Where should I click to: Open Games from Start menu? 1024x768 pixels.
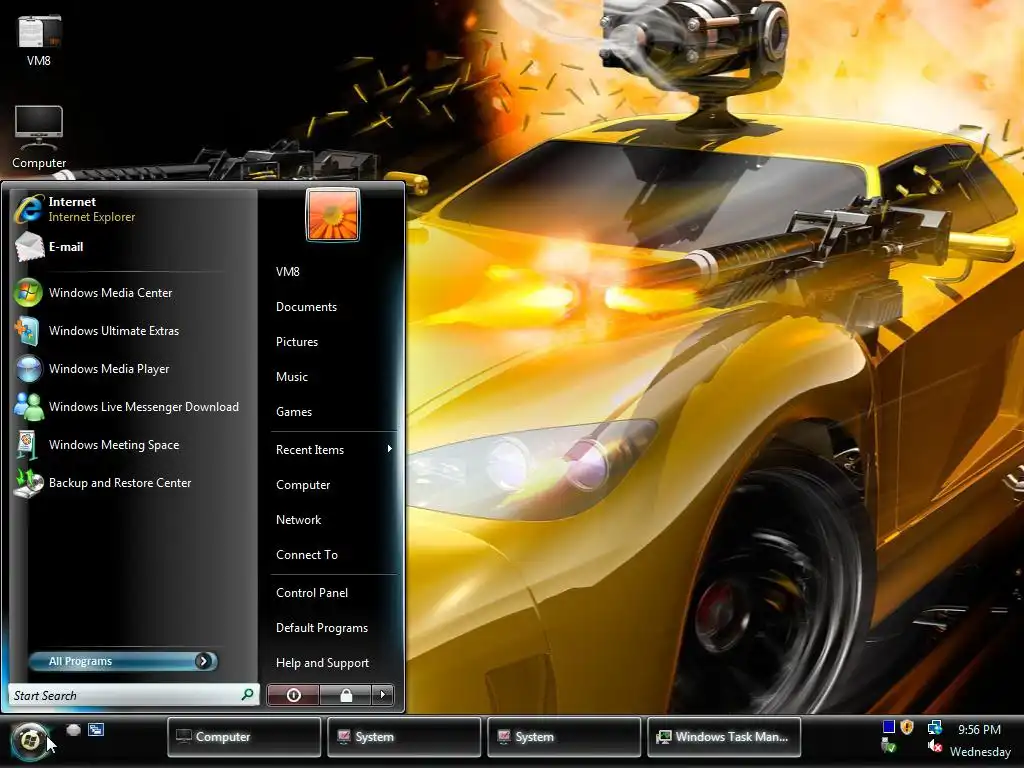click(x=294, y=412)
